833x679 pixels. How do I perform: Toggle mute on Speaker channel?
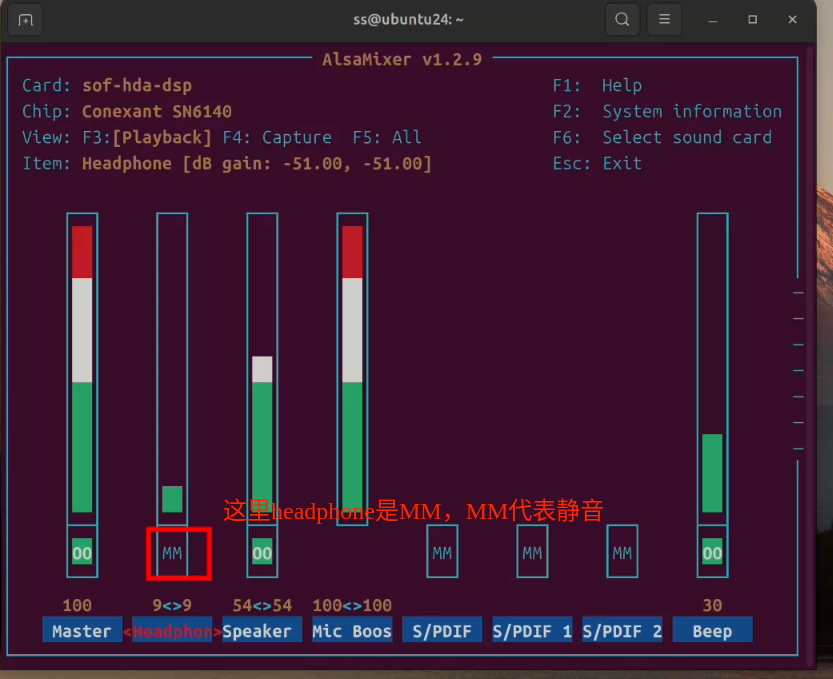point(262,553)
